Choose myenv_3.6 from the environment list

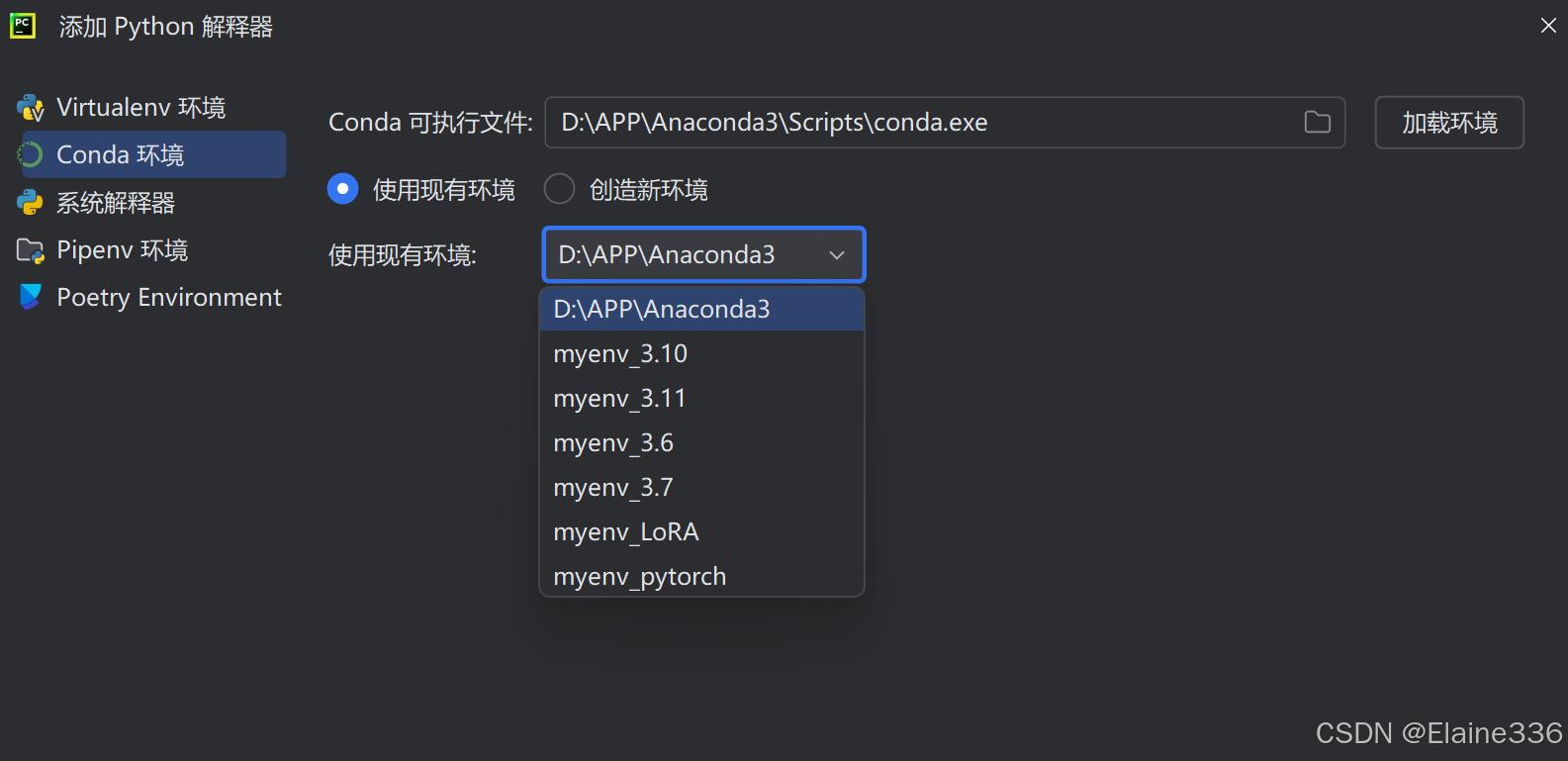click(701, 443)
